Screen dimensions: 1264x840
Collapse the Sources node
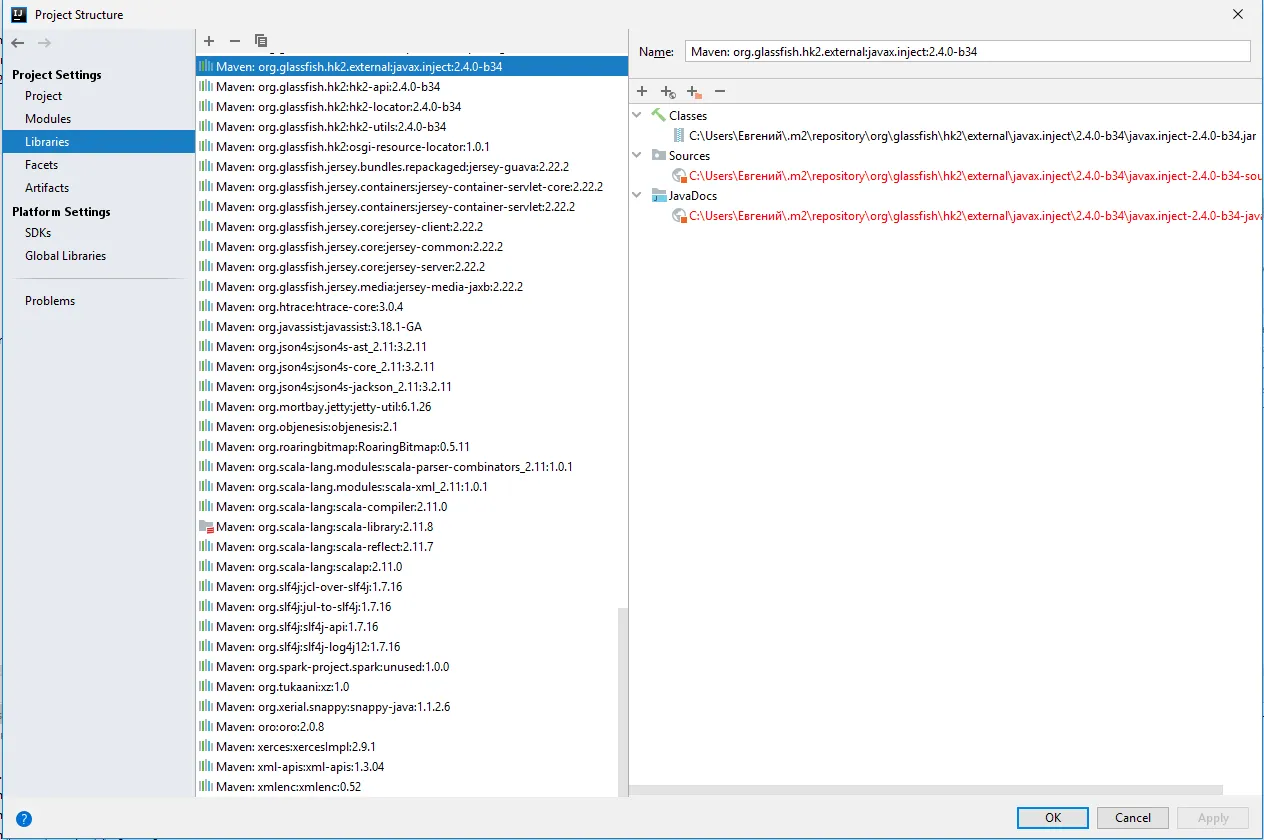[x=638, y=155]
